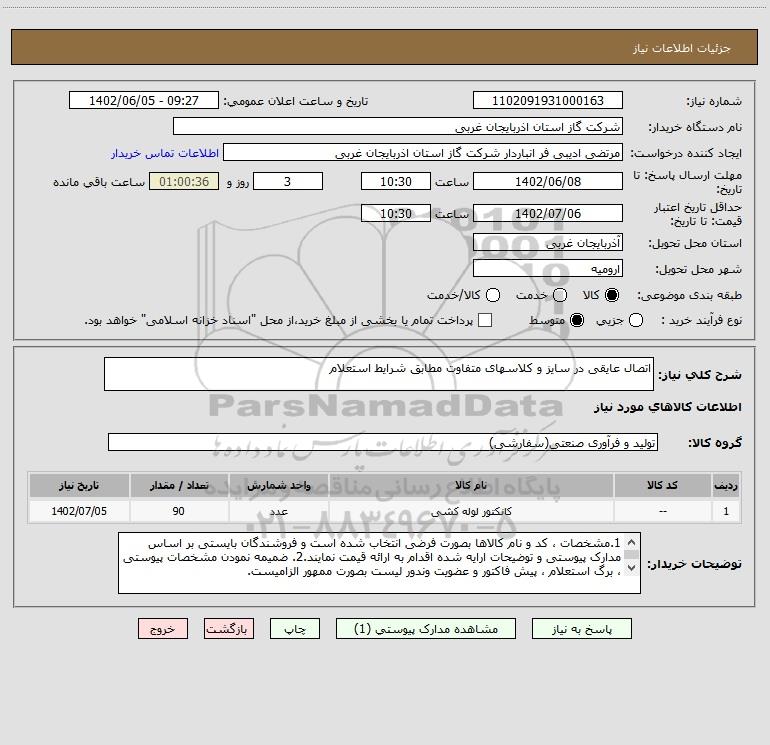
Task: Select the جزیی purchase type radio
Action: [x=635, y=320]
